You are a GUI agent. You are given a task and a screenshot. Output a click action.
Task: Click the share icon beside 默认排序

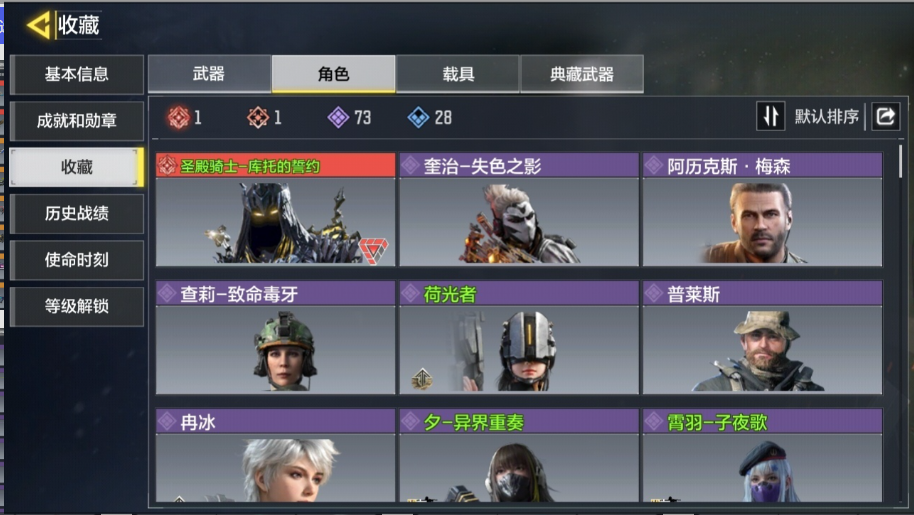pyautogui.click(x=885, y=117)
